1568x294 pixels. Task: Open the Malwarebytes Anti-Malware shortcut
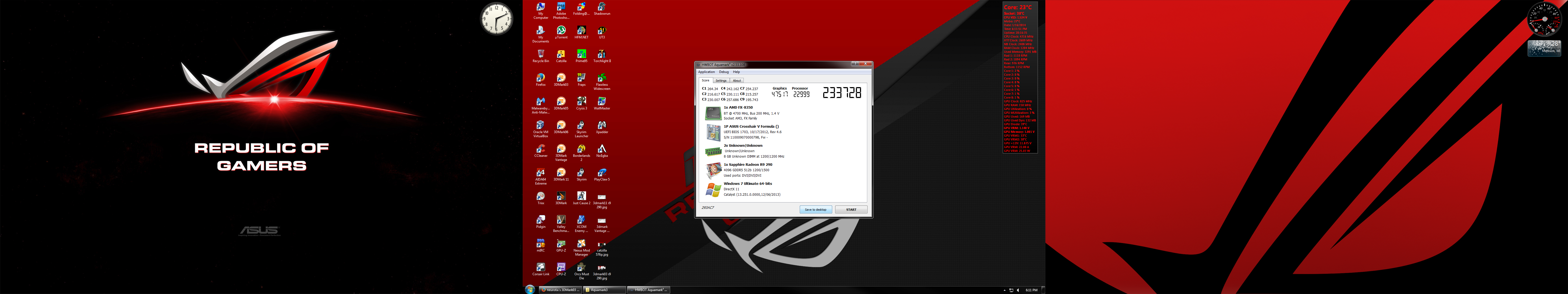click(541, 106)
